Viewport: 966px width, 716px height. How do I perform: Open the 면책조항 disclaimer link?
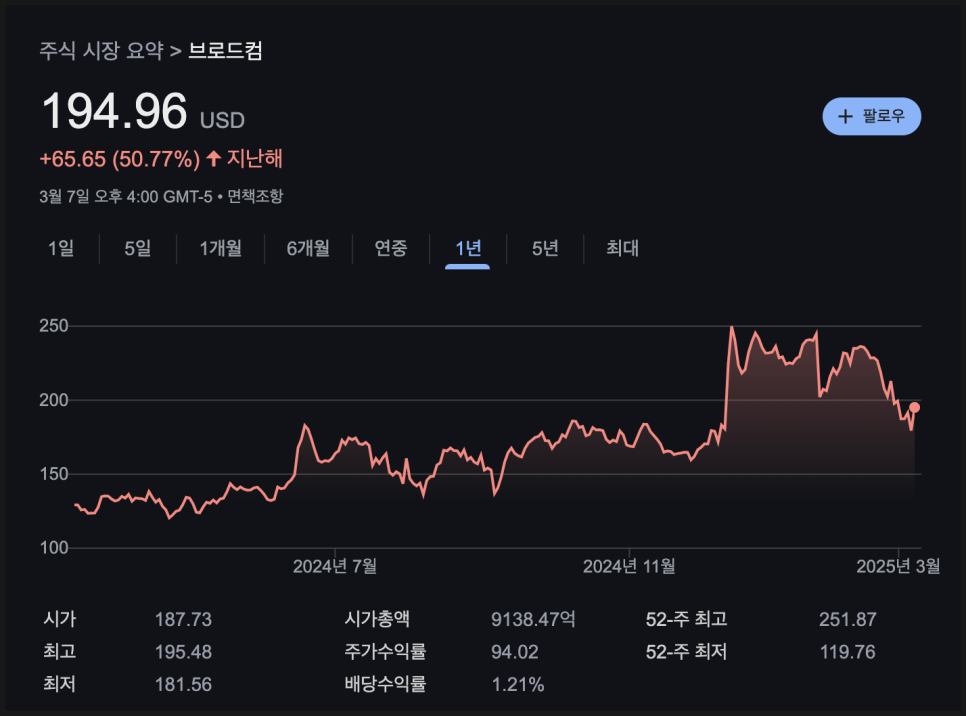[255, 197]
